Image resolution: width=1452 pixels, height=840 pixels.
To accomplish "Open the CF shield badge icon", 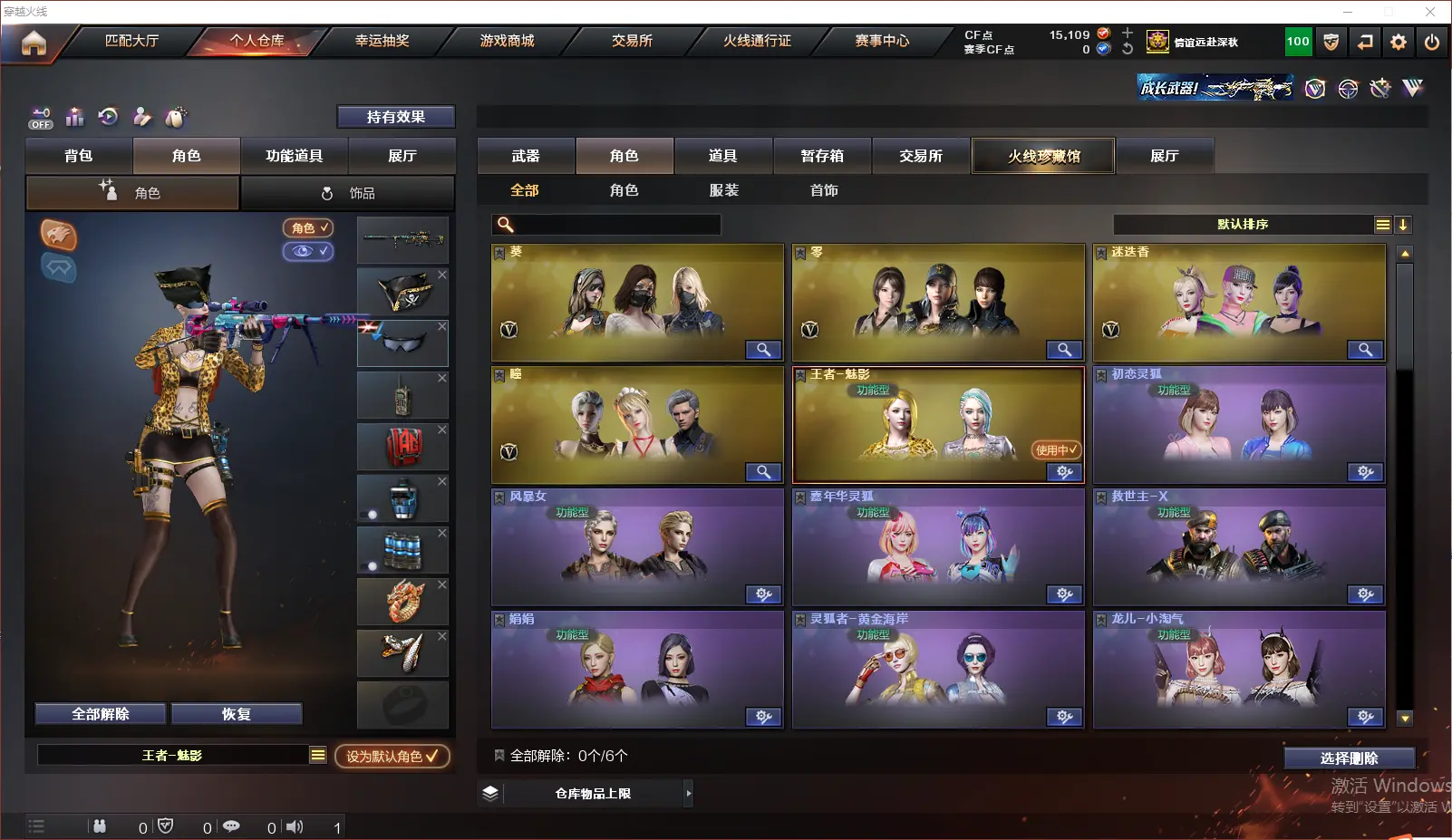I will click(x=1331, y=42).
